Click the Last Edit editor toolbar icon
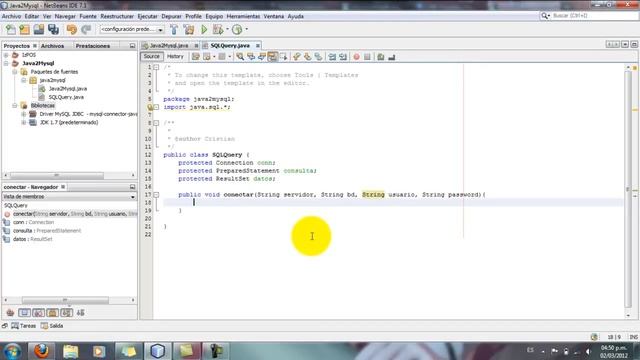Image resolution: width=640 pixels, height=360 pixels. [x=196, y=57]
